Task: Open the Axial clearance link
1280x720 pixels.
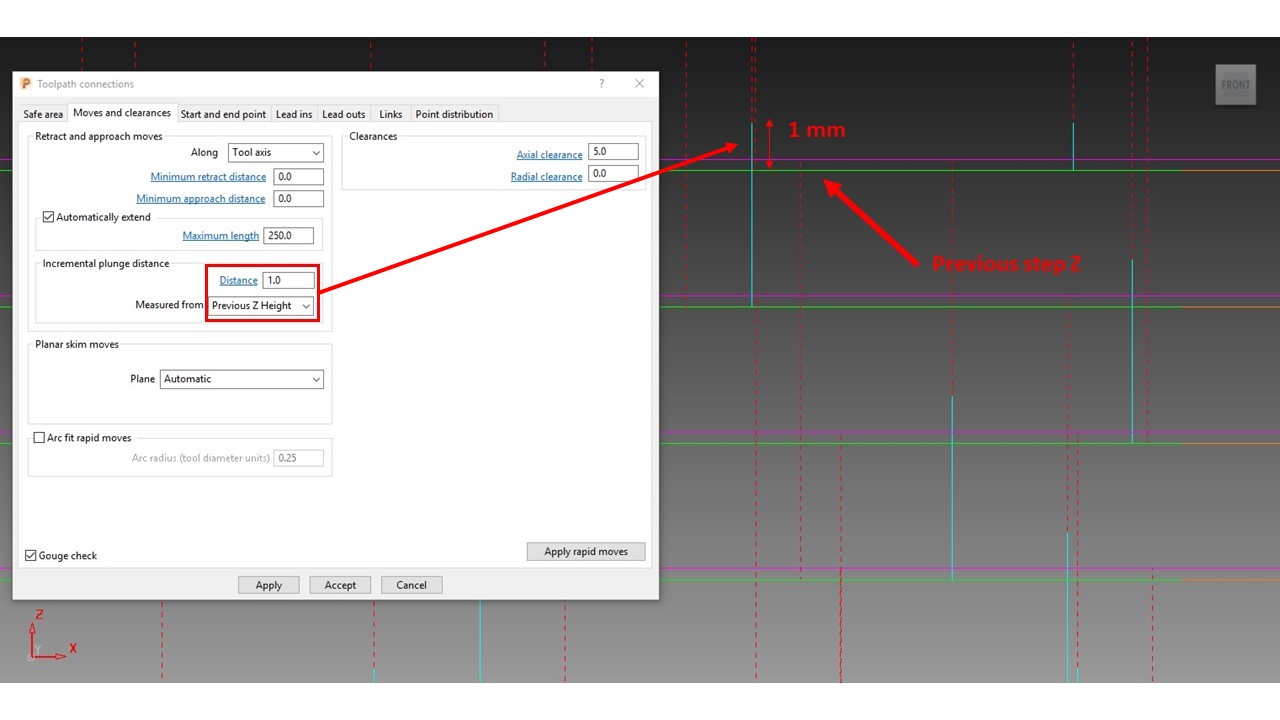Action: (x=549, y=154)
